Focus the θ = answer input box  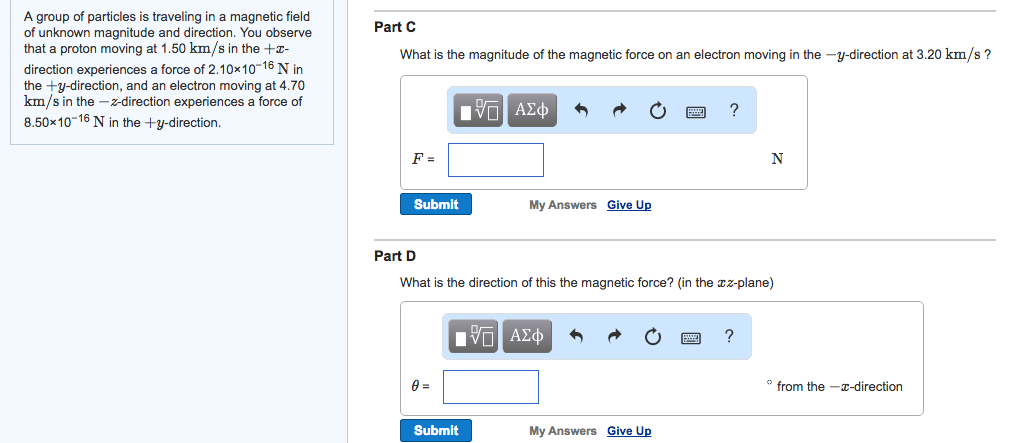tap(490, 386)
